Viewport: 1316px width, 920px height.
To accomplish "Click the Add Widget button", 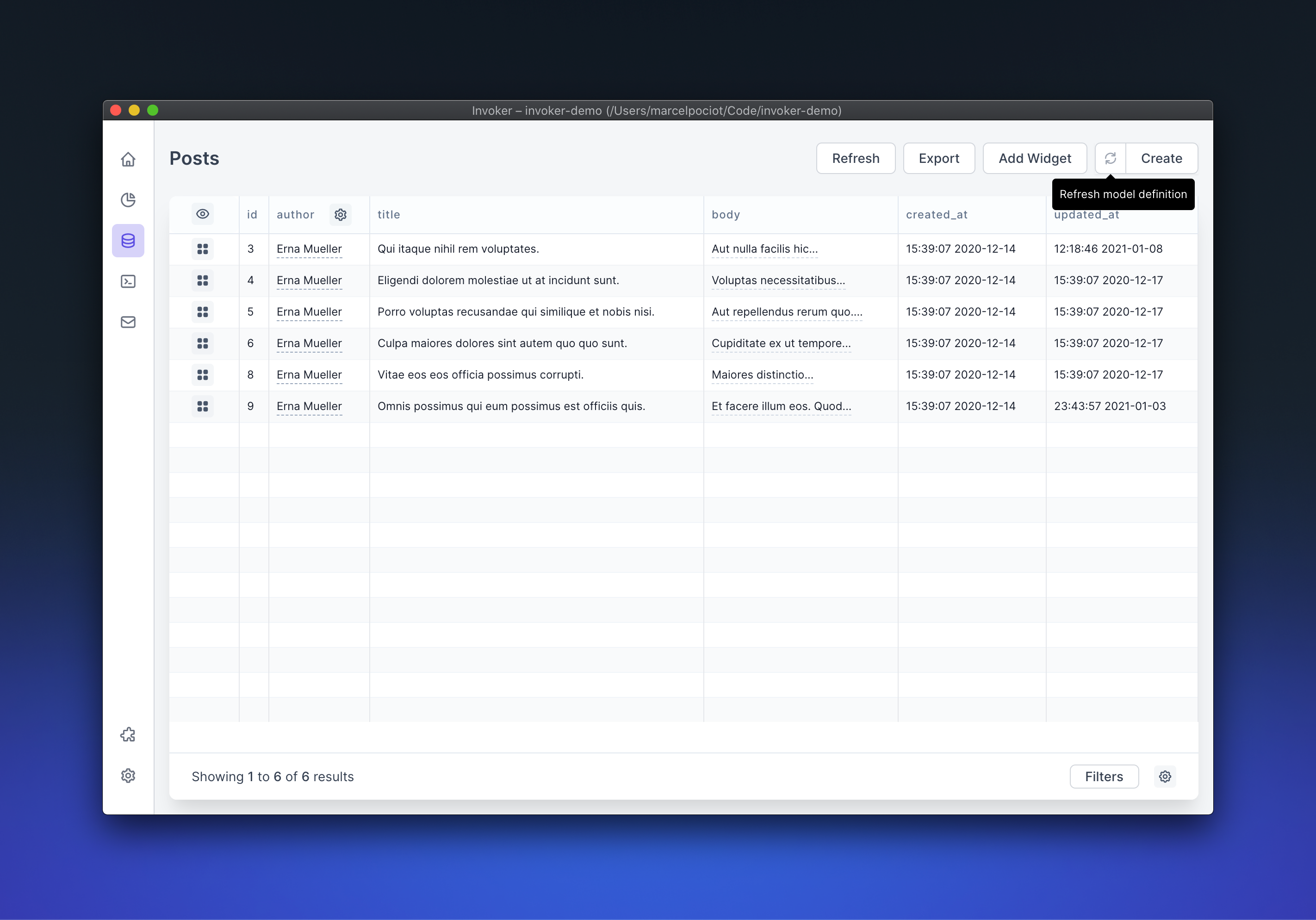I will (x=1035, y=158).
